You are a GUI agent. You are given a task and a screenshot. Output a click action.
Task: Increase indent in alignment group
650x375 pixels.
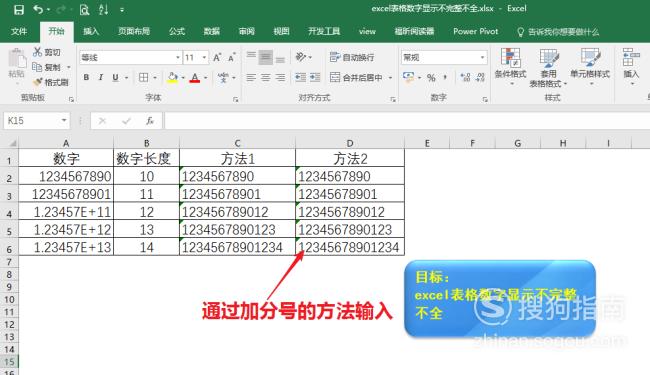[315, 77]
